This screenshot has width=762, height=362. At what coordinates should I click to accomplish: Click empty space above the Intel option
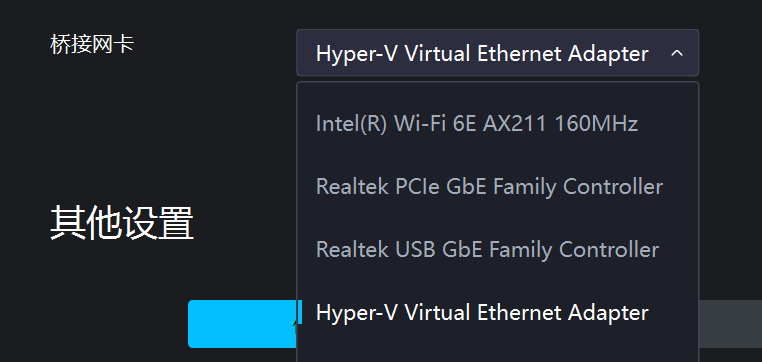pos(498,96)
